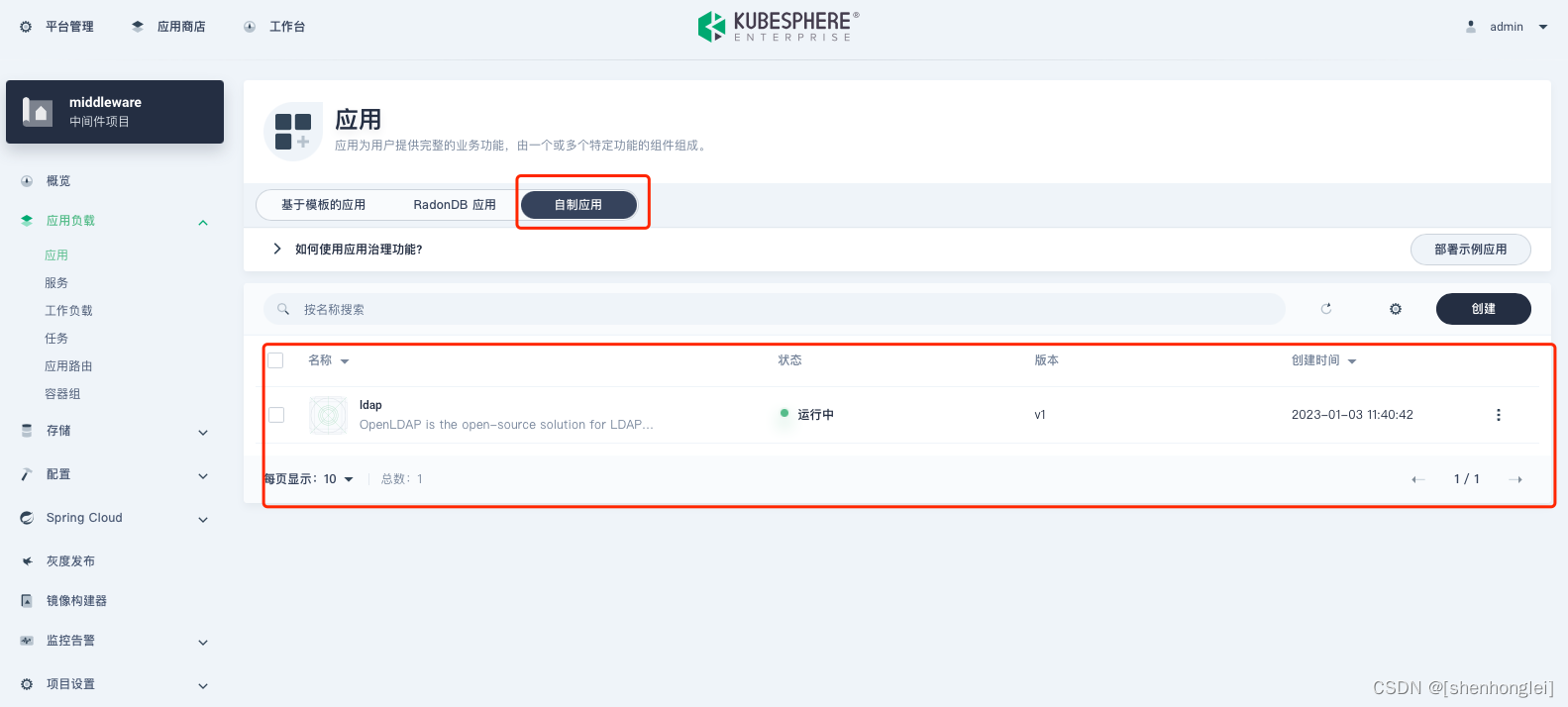Click the ldap application icon
The image size is (1568, 707).
[x=328, y=415]
